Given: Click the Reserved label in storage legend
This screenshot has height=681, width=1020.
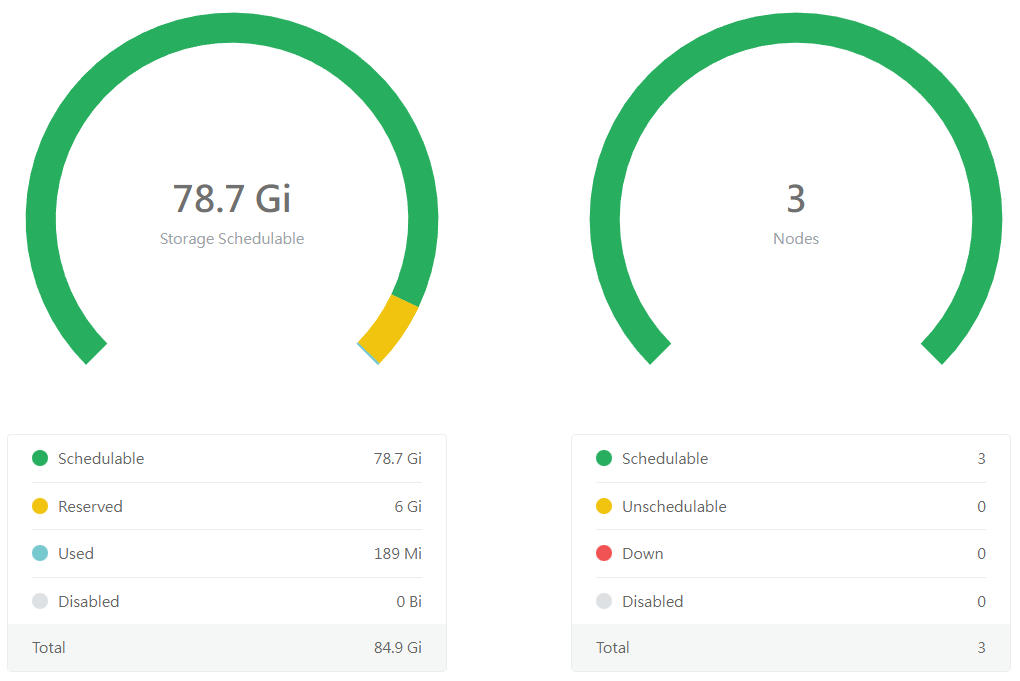Looking at the screenshot, I should tap(90, 507).
